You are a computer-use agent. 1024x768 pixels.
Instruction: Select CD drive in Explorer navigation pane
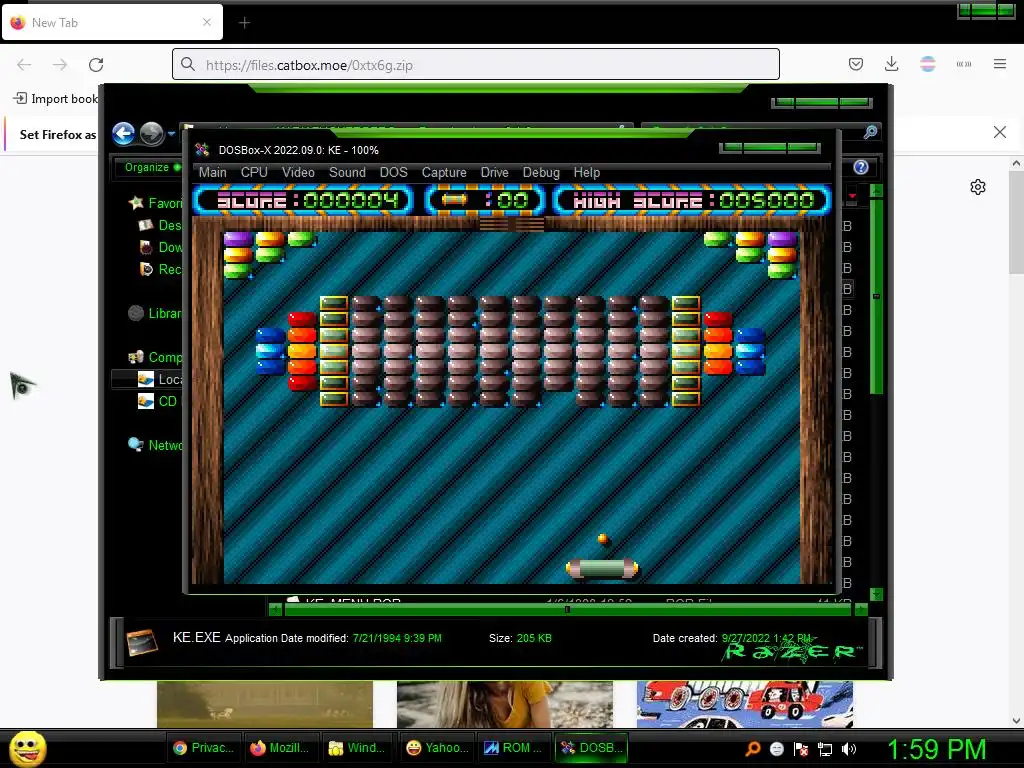click(157, 401)
